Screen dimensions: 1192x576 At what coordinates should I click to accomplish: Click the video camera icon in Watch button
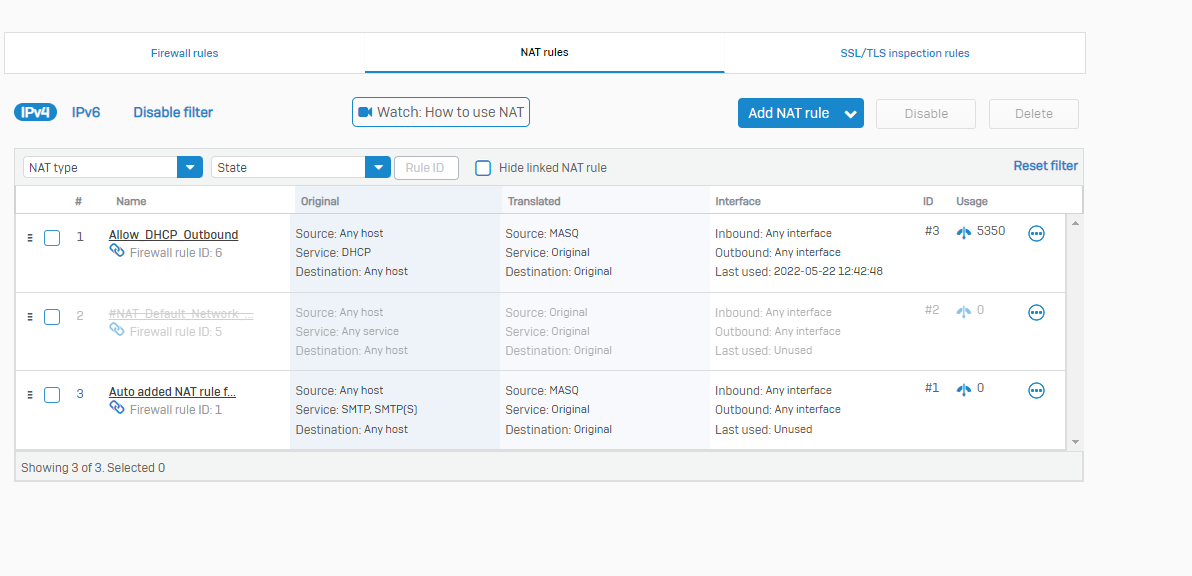point(365,112)
